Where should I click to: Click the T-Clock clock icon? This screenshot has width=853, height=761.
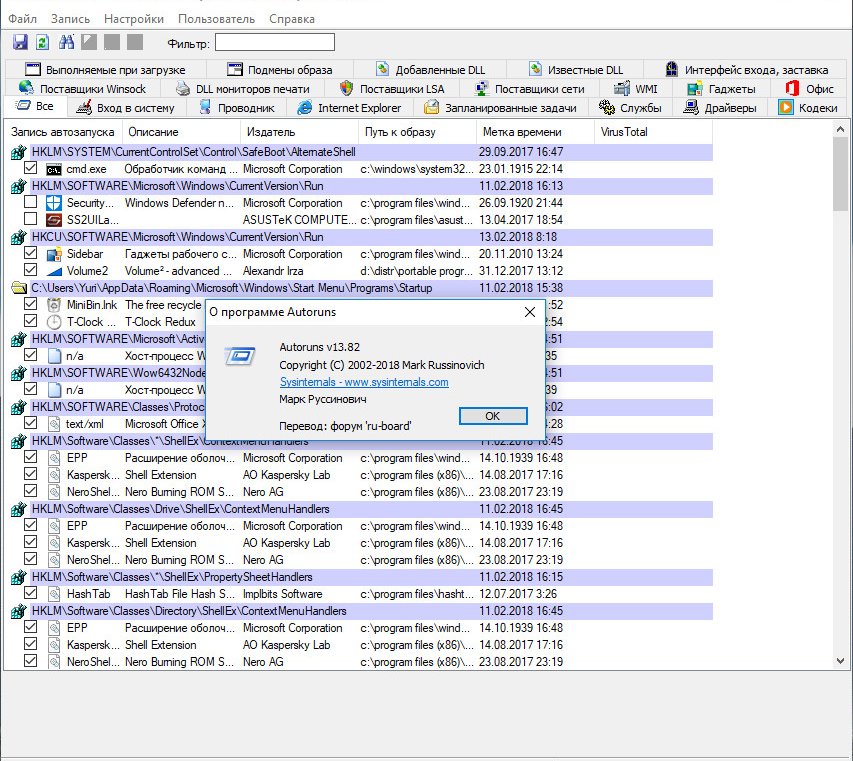pos(53,322)
